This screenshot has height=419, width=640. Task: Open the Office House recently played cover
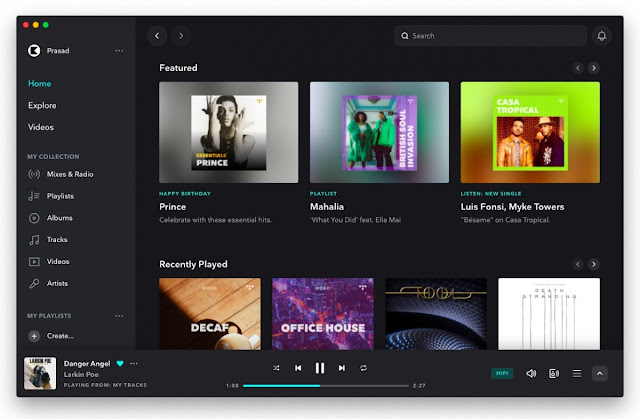(x=323, y=314)
